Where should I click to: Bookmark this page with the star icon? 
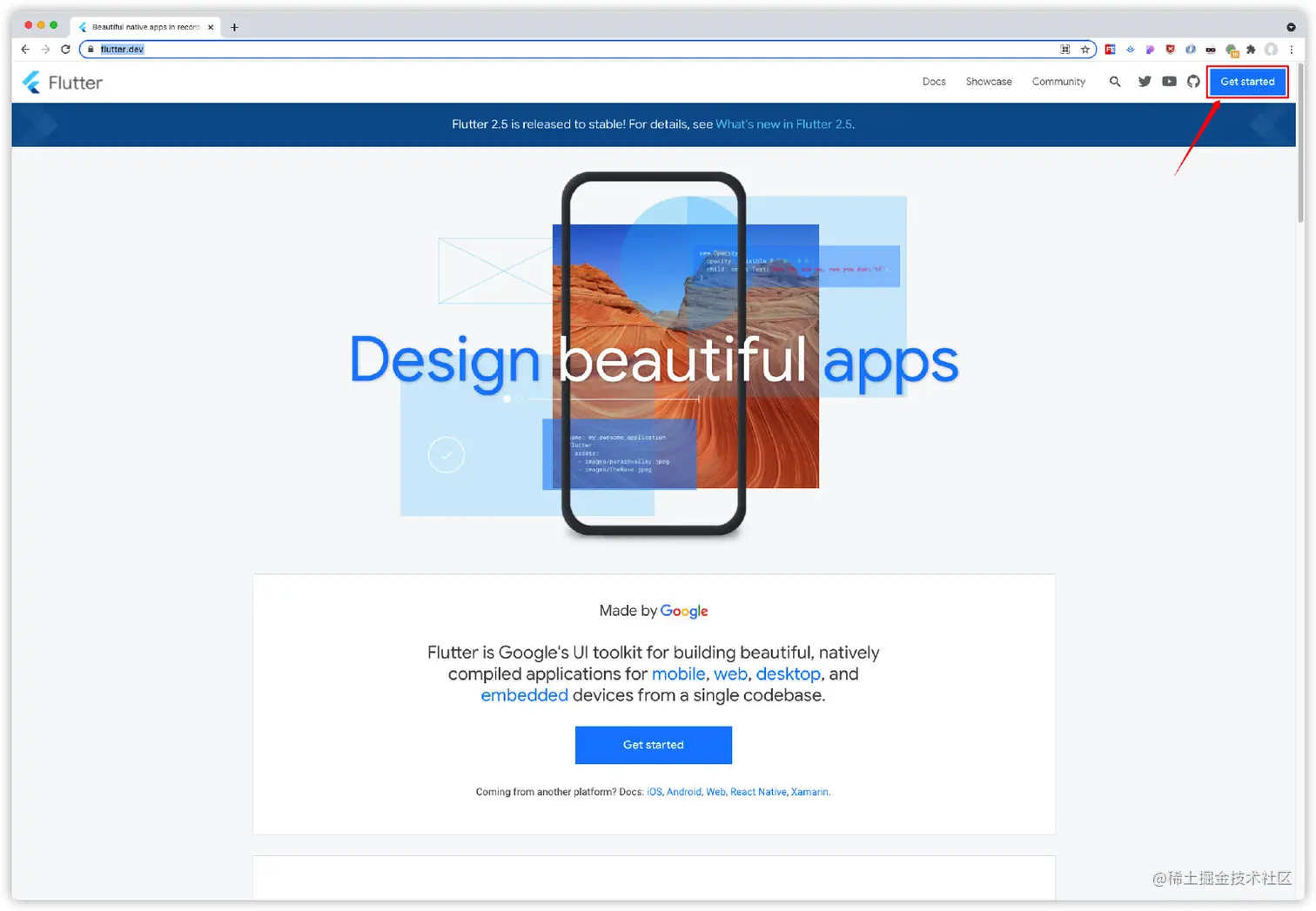(x=1085, y=50)
